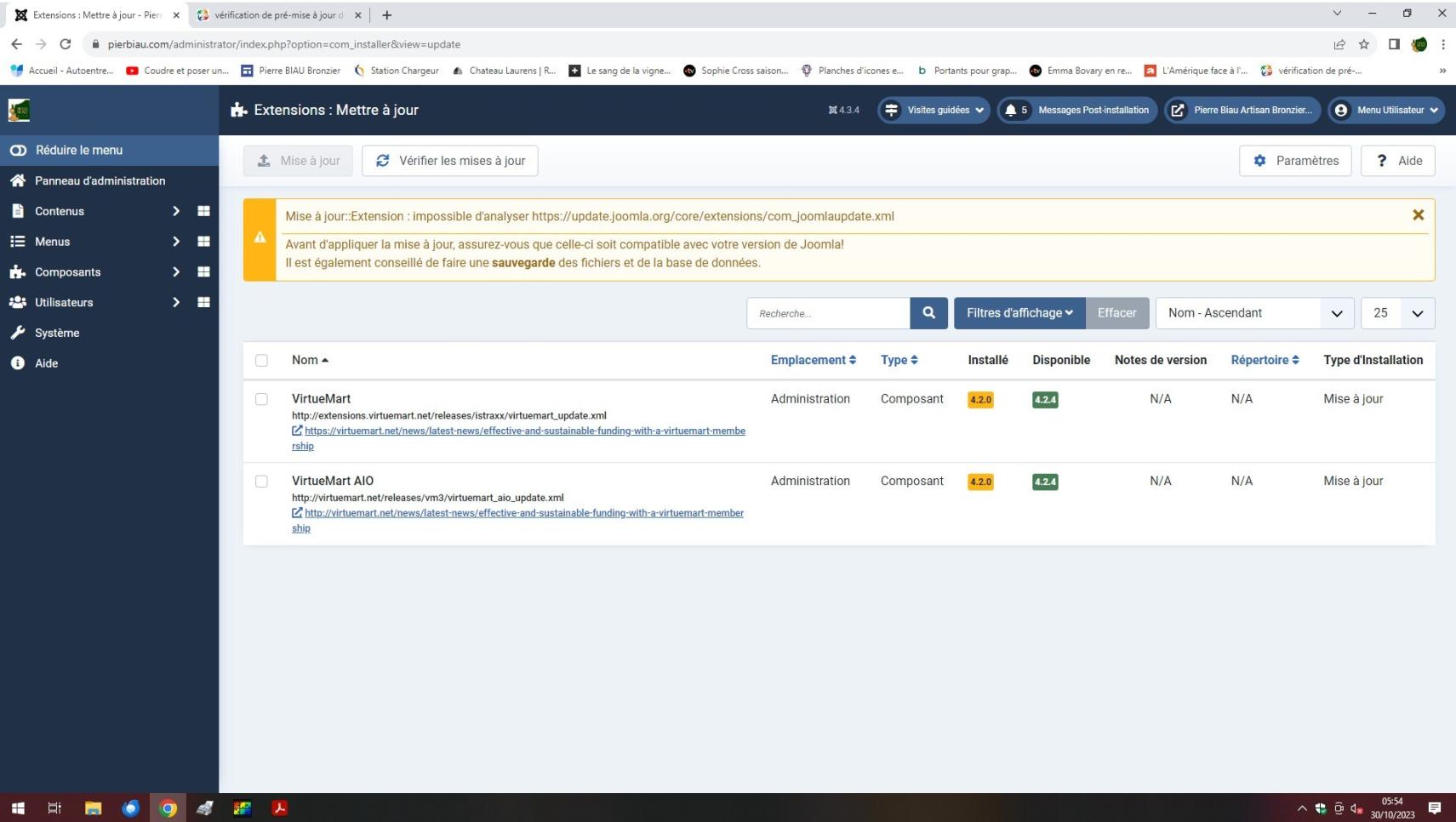This screenshot has width=1456, height=822.
Task: Open File Explorer from taskbar
Action: coord(93,808)
